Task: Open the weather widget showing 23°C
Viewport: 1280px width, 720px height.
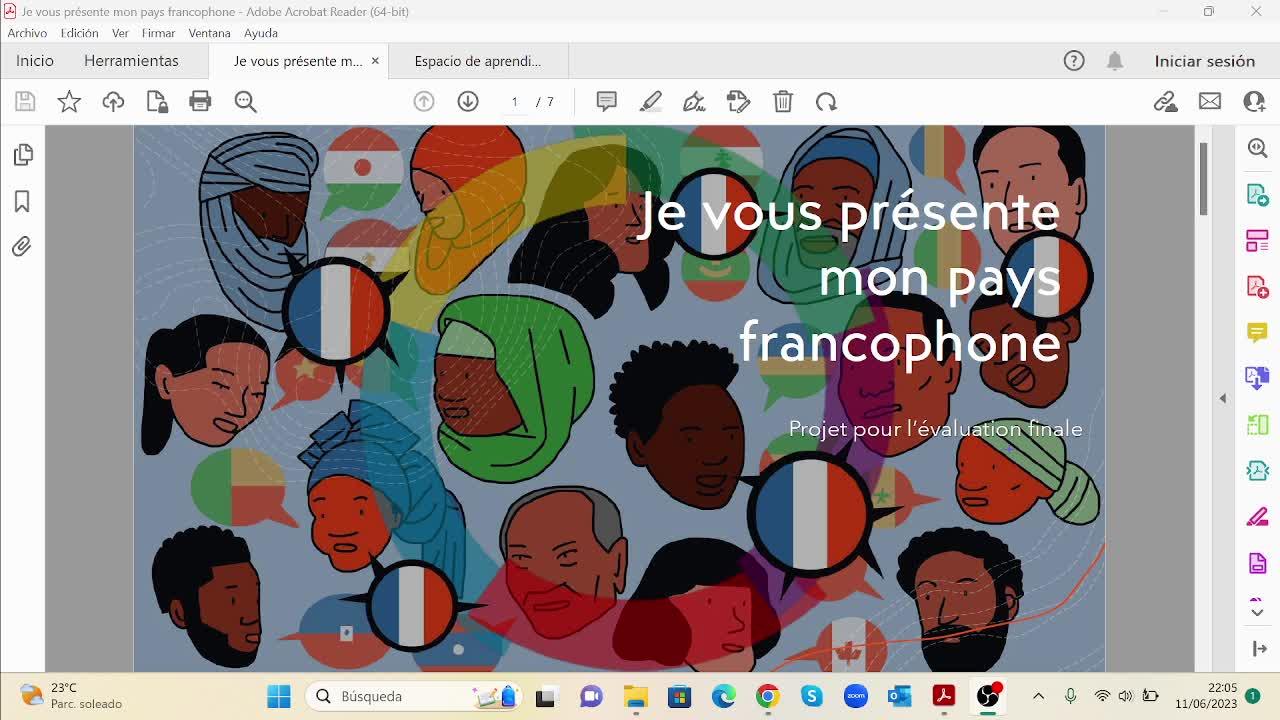Action: point(72,696)
